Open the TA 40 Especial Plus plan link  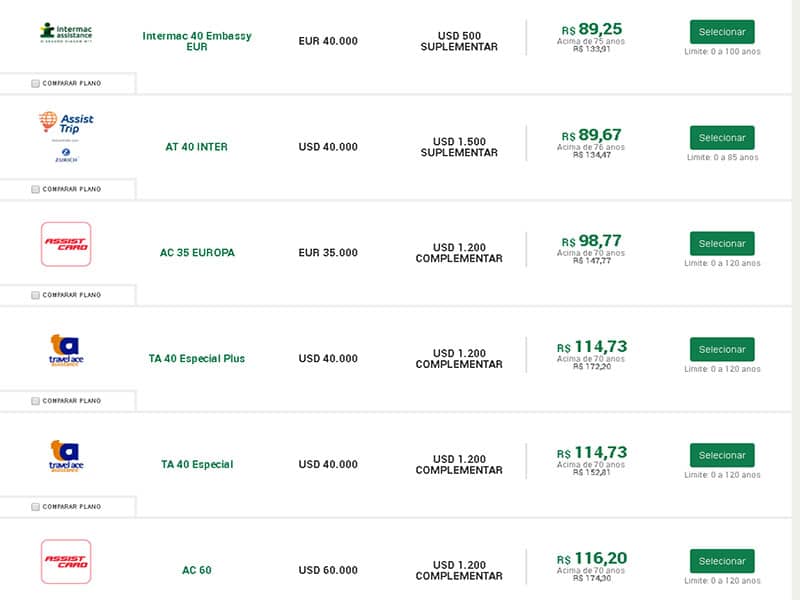197,359
